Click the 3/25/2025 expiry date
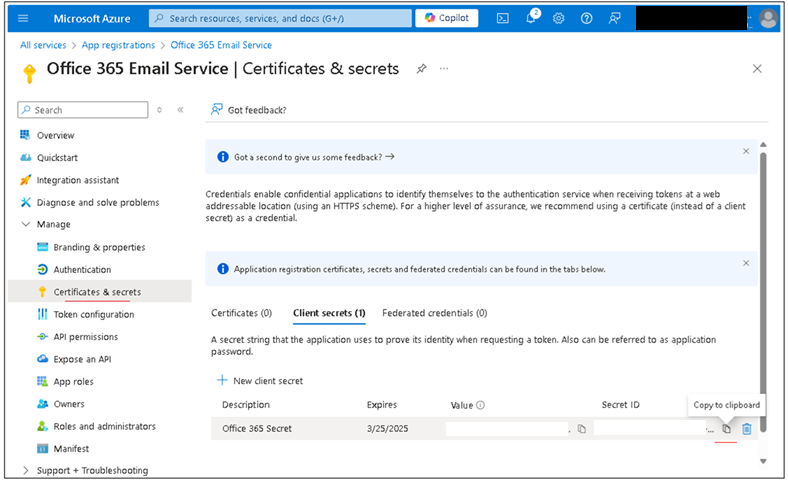This screenshot has width=788, height=482. click(x=387, y=429)
